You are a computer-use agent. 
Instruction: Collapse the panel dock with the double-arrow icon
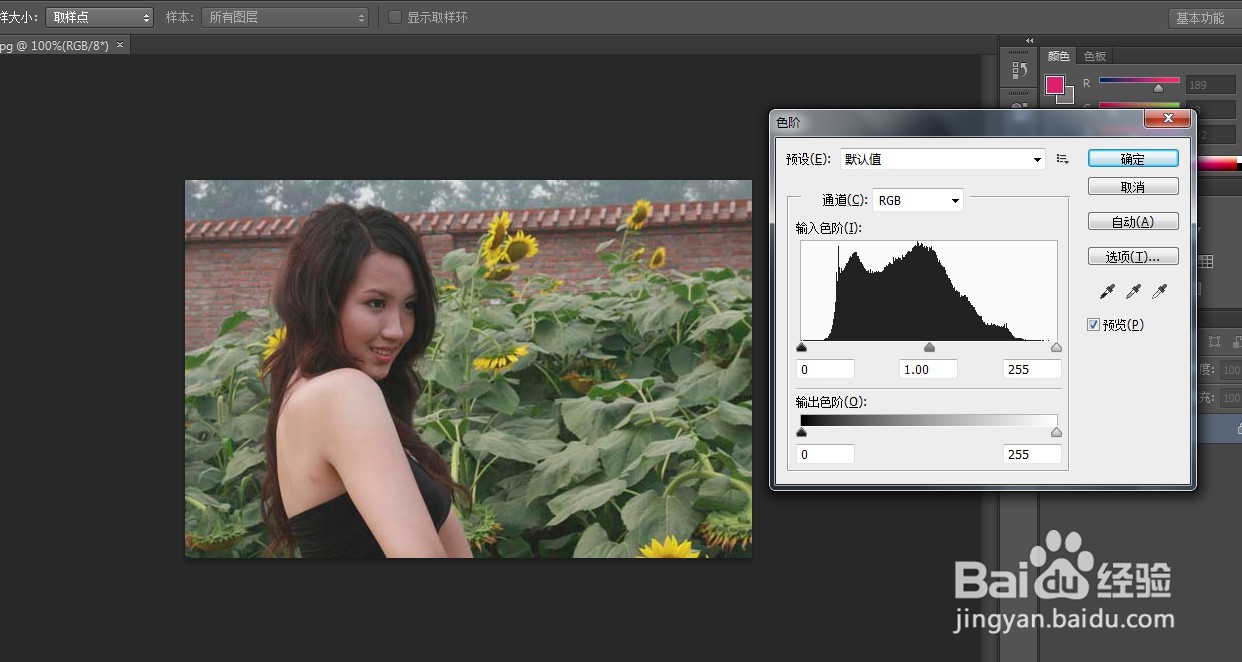(1029, 41)
